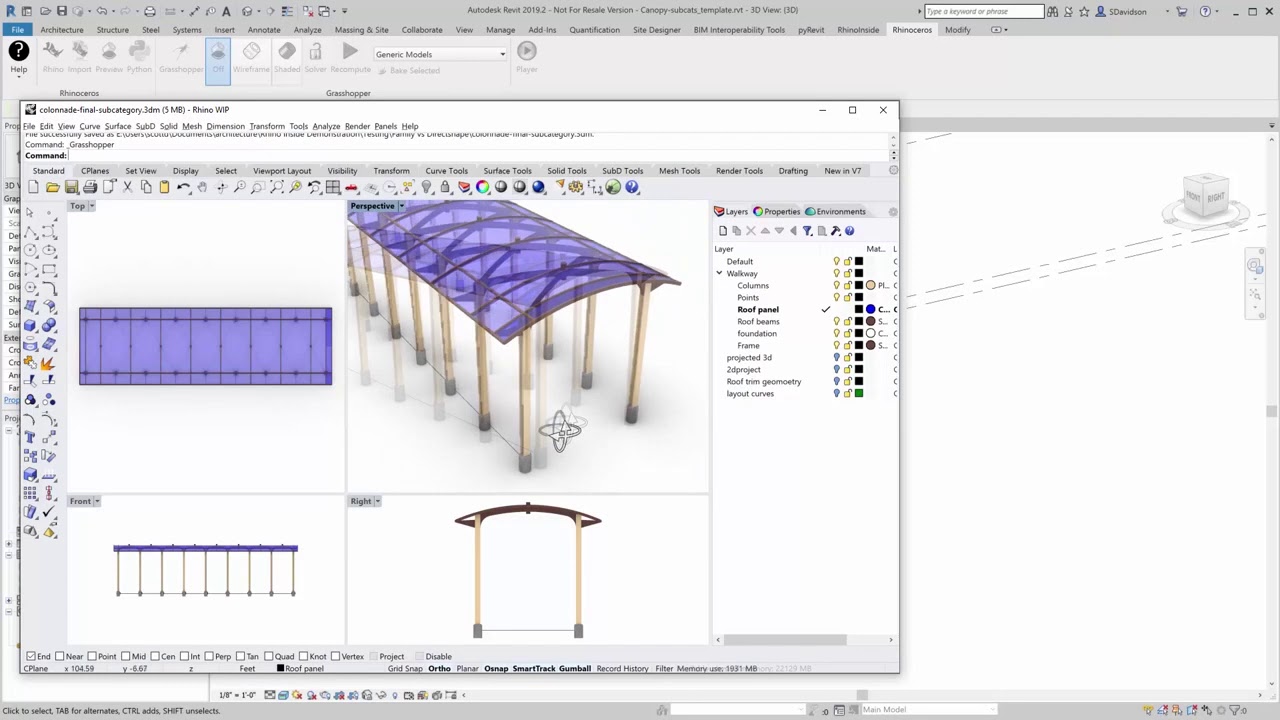Screen dimensions: 1280x720
Task: Click the four-viewport layout icon
Action: tap(333, 187)
